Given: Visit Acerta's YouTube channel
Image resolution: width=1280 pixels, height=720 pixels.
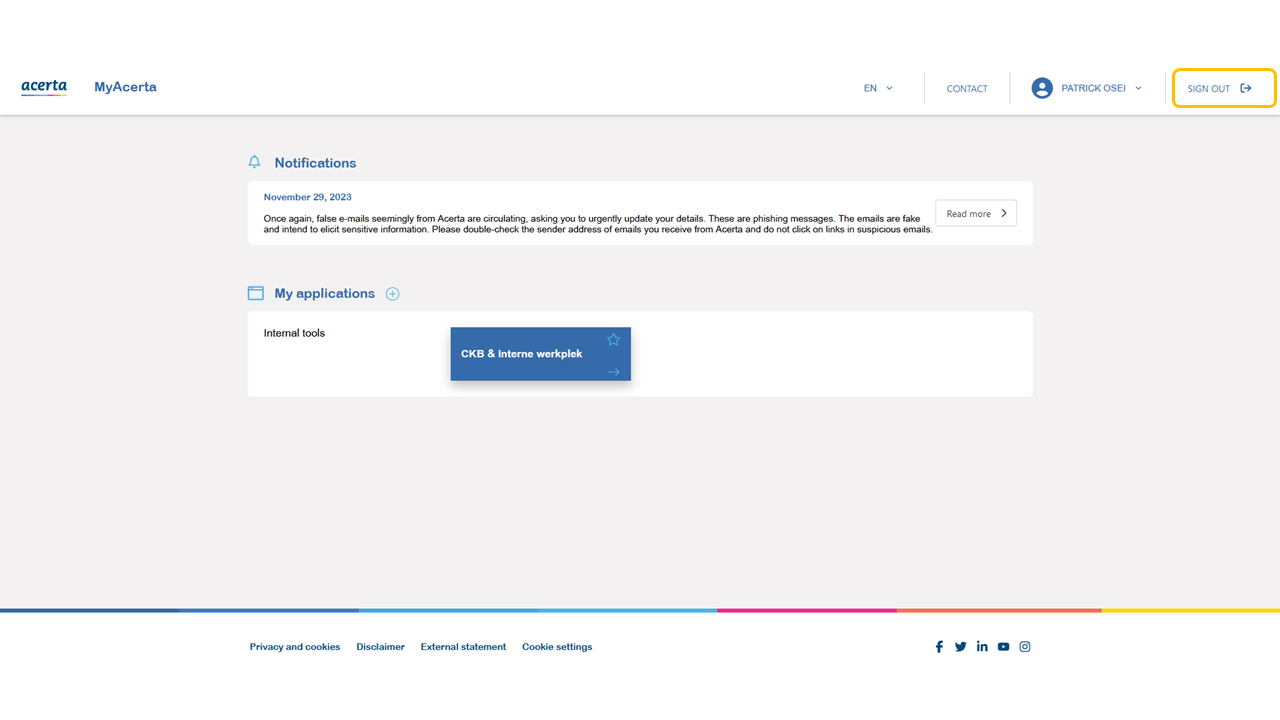Looking at the screenshot, I should (1003, 647).
